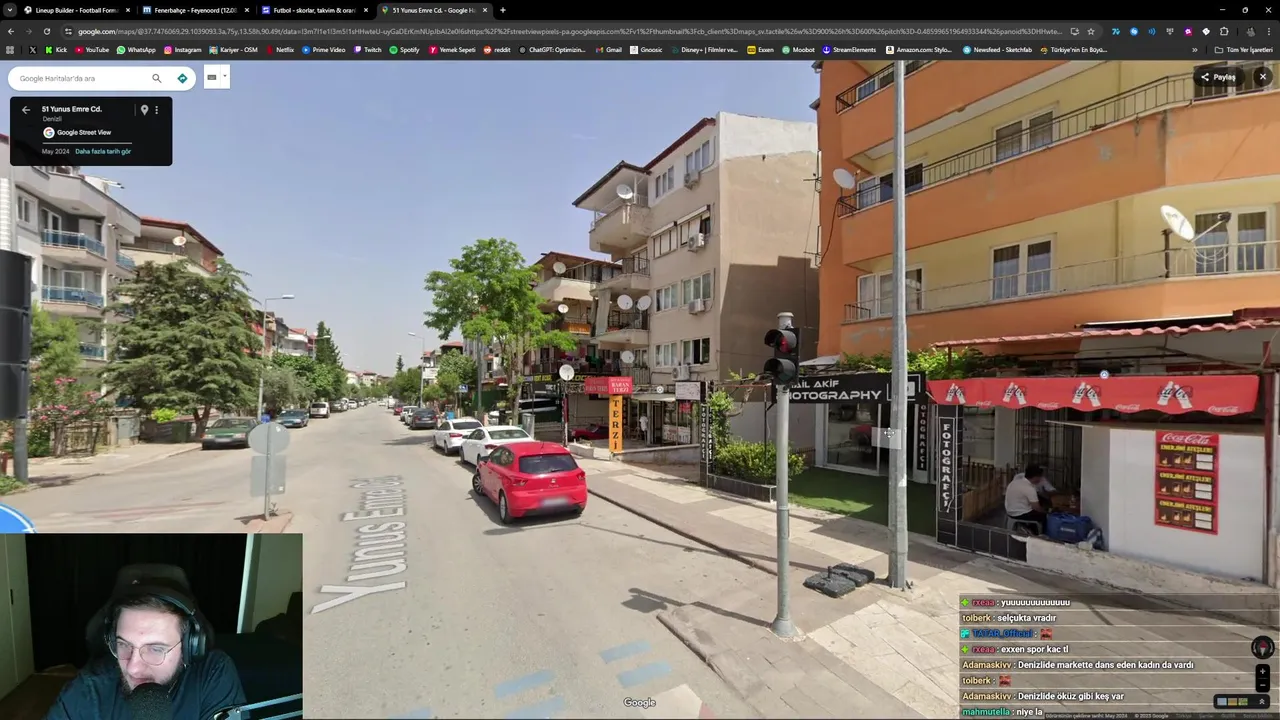The image size is (1280, 720).
Task: Open the Moobot bookmark
Action: (x=798, y=49)
